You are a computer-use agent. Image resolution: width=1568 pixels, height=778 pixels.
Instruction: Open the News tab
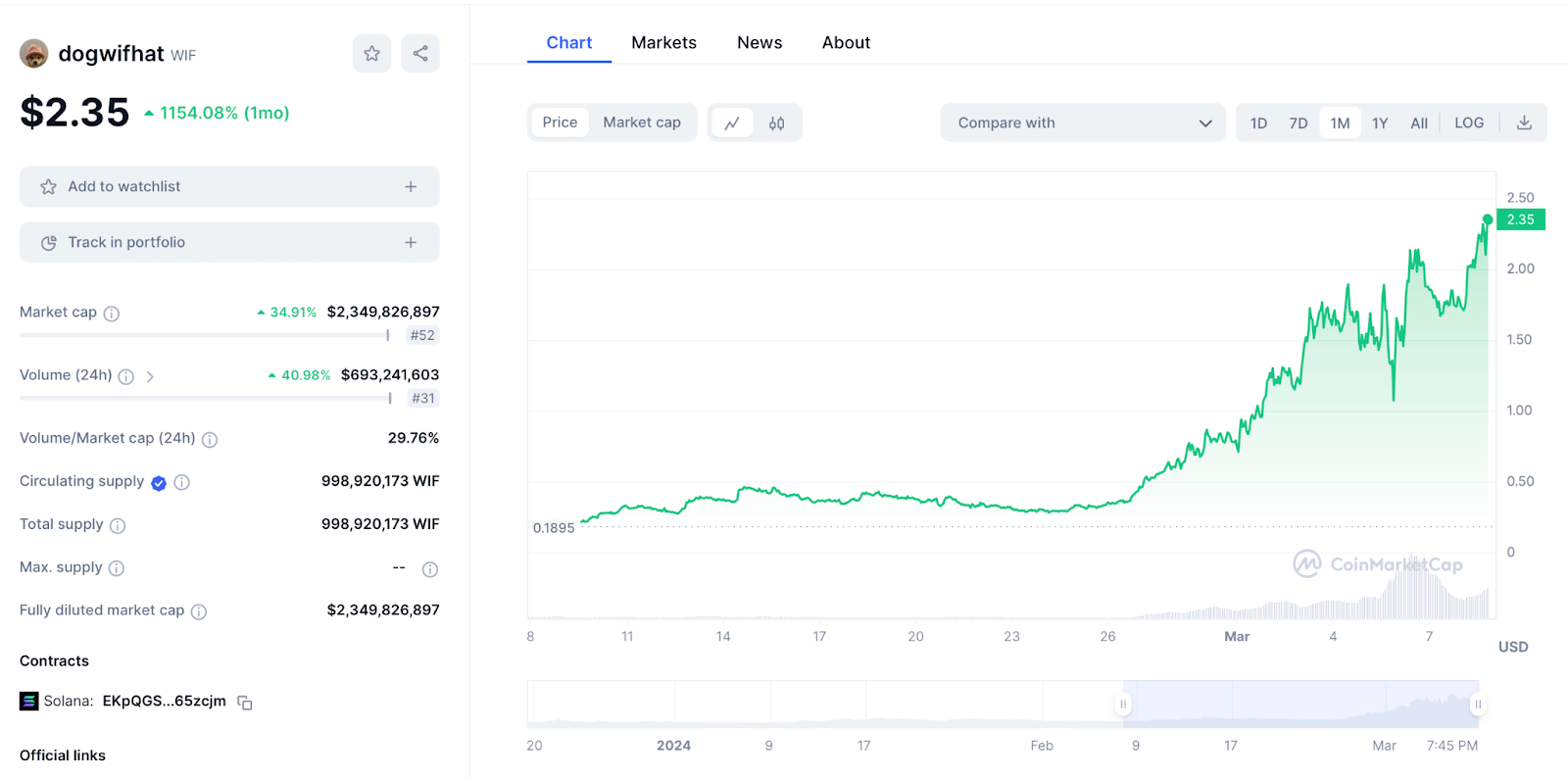click(759, 43)
